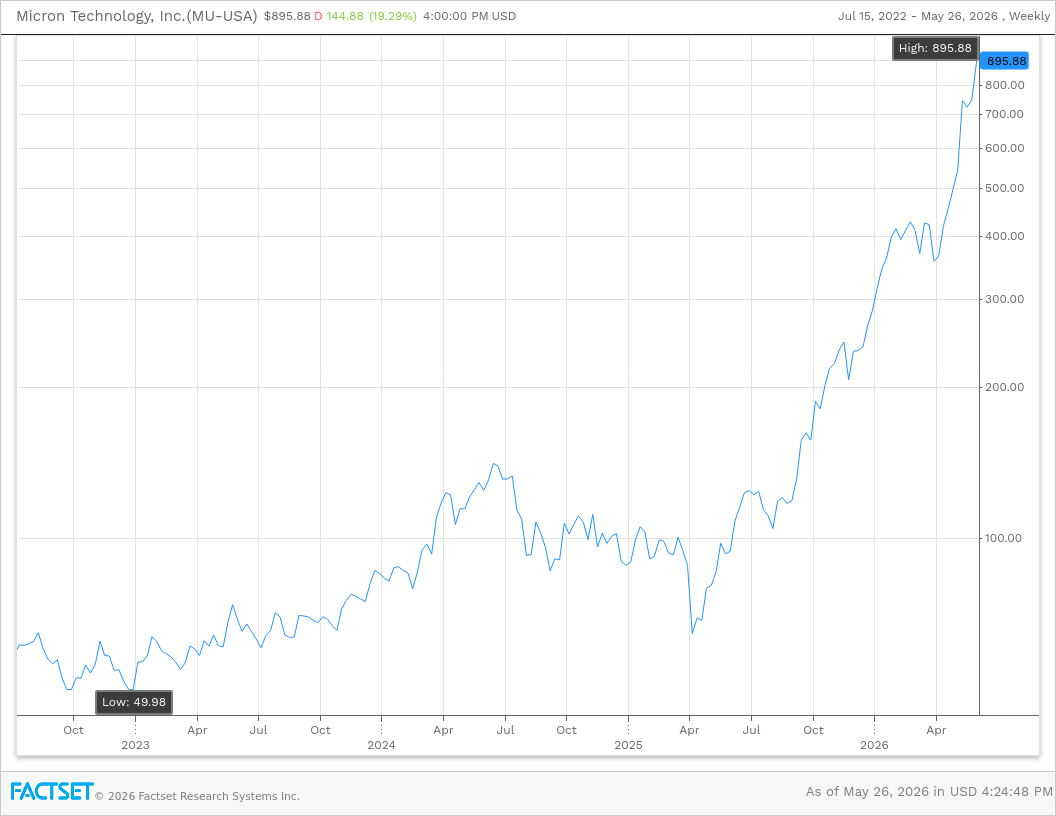The image size is (1056, 816).
Task: Click the last price '$895.88' in header
Action: (287, 16)
